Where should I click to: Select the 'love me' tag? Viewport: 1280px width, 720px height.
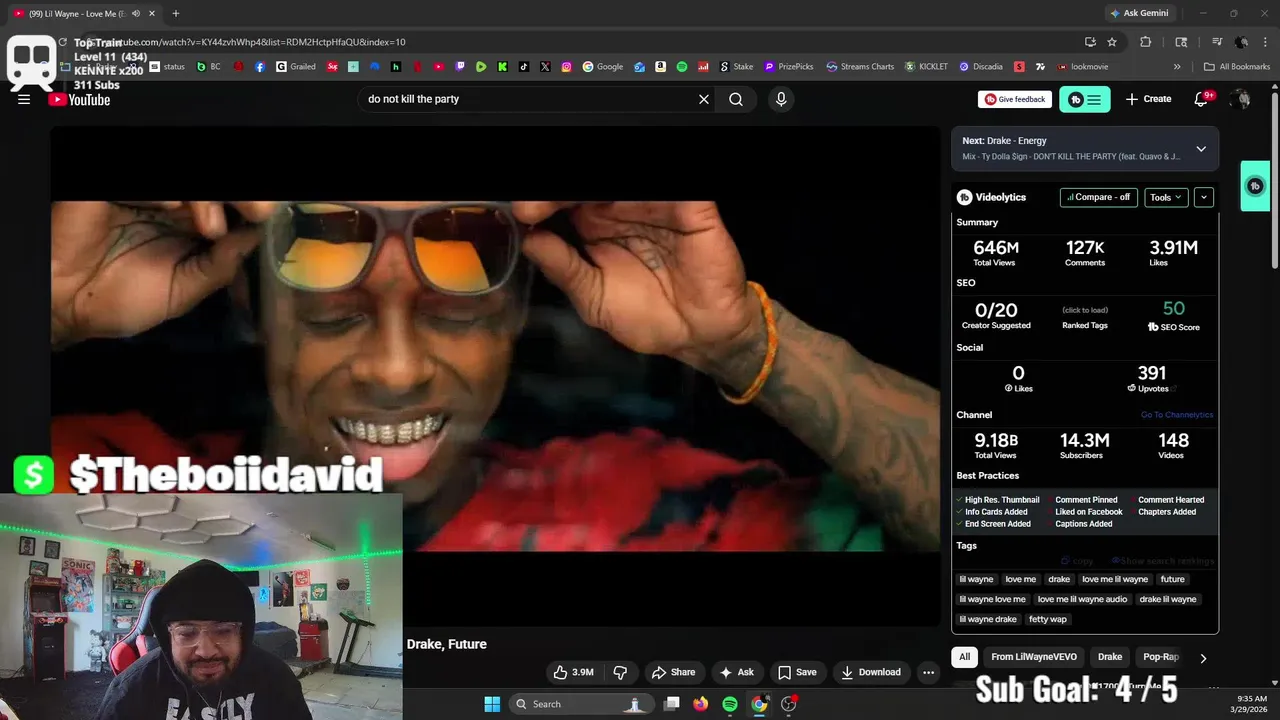(1021, 579)
